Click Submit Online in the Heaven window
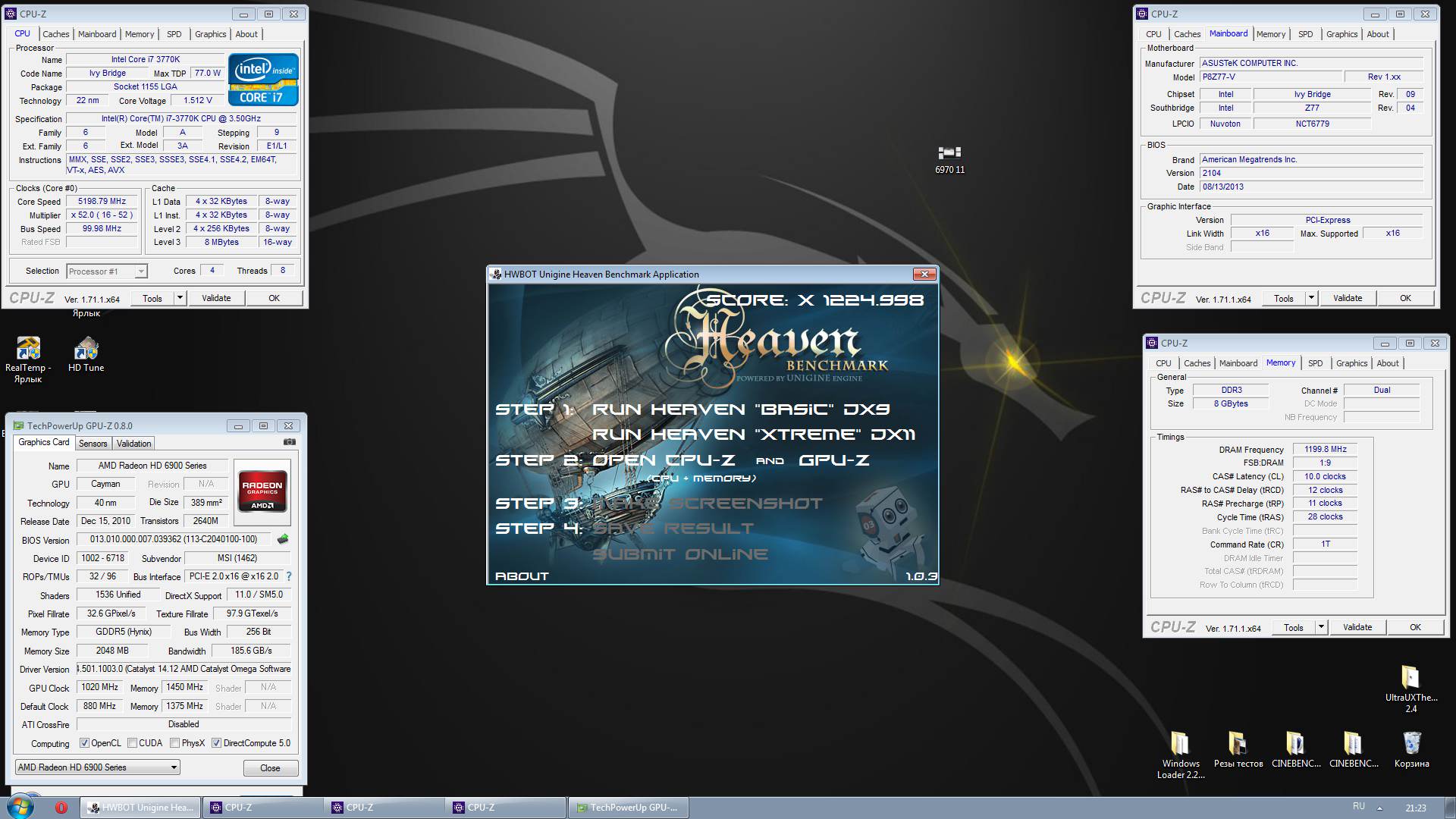This screenshot has height=819, width=1456. pos(680,554)
